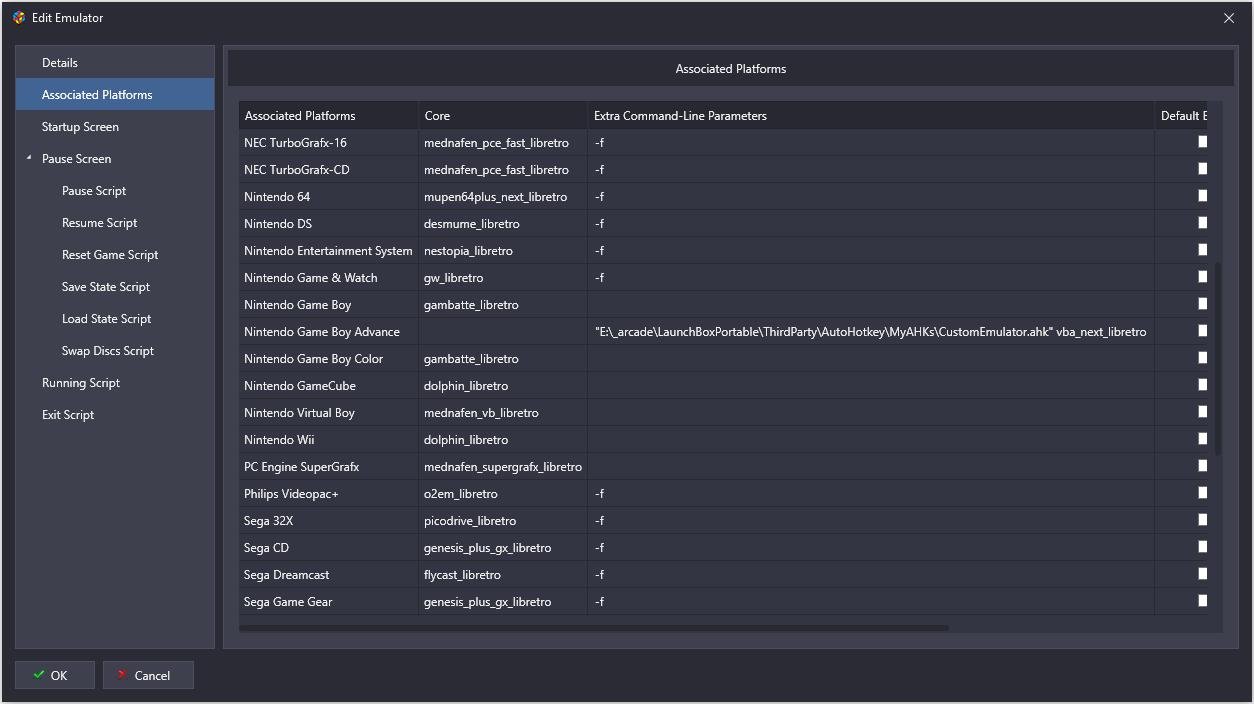Select the desmume_libretro core cell

point(503,223)
